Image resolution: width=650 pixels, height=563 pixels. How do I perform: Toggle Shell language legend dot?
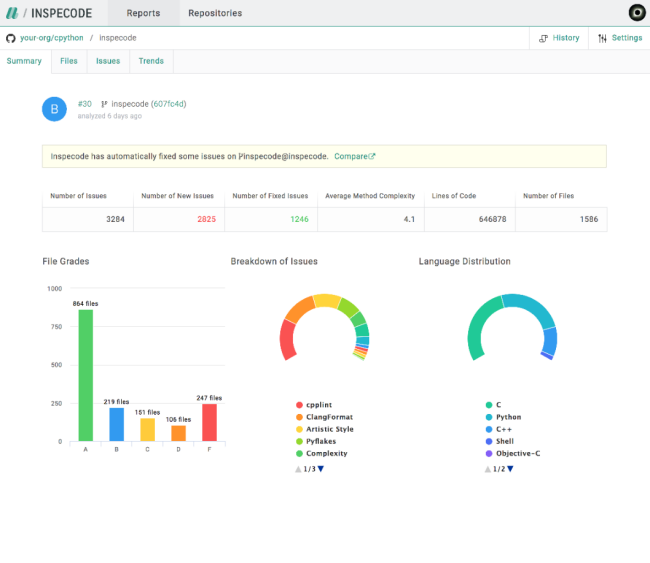click(489, 442)
